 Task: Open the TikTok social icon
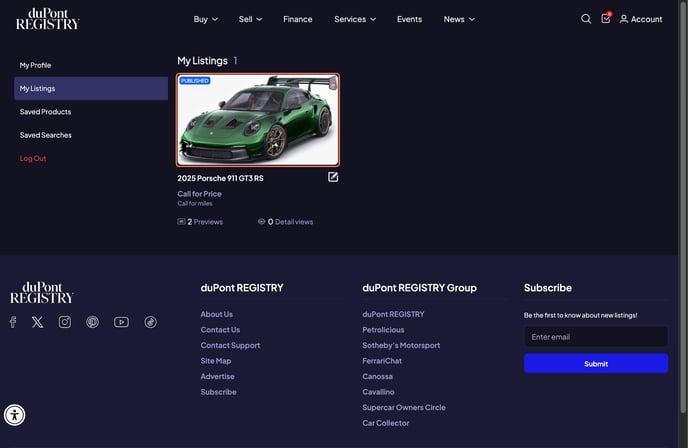tap(150, 322)
